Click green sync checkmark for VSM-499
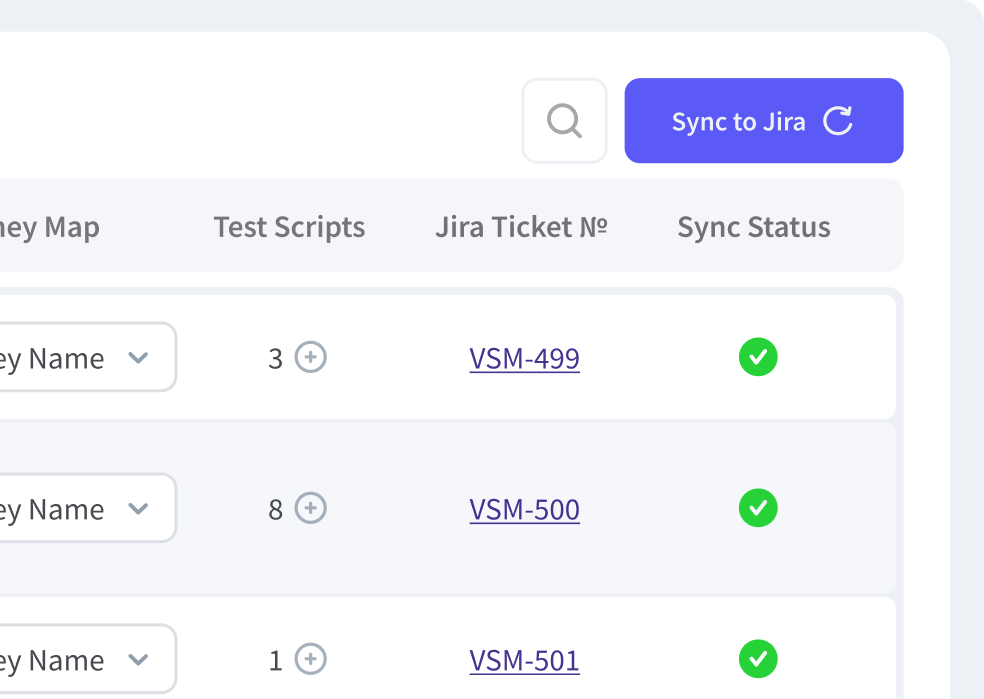This screenshot has height=699, width=984. [x=758, y=357]
